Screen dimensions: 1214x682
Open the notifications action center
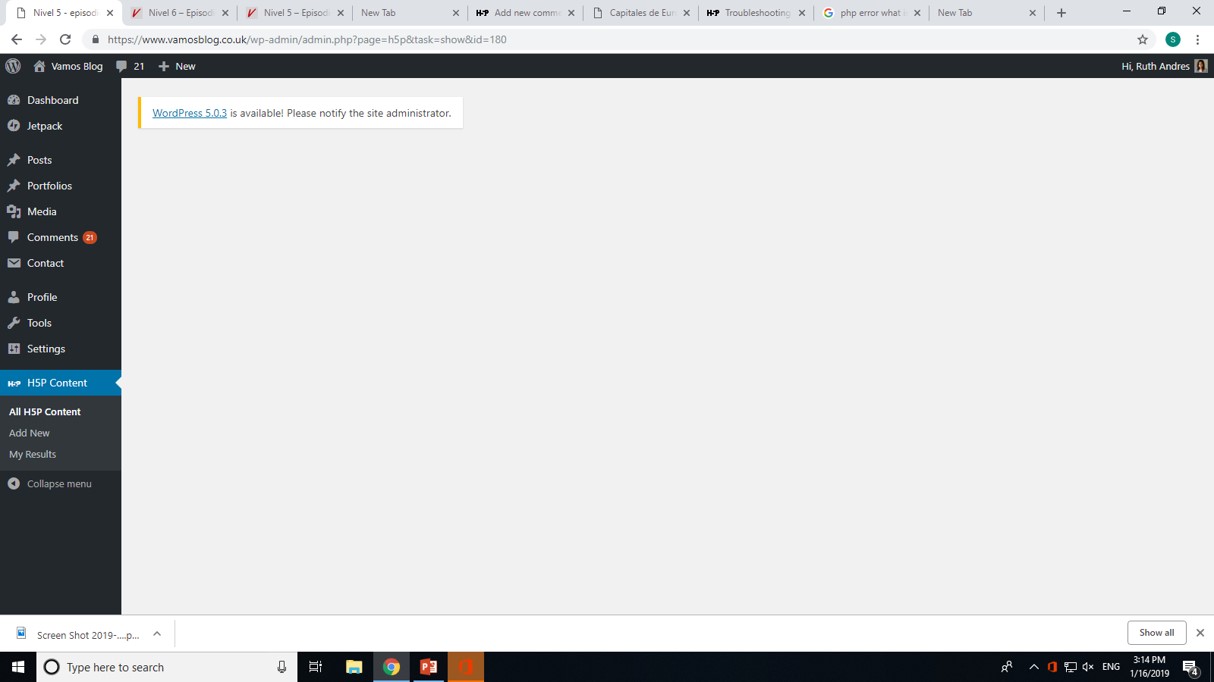point(1191,667)
